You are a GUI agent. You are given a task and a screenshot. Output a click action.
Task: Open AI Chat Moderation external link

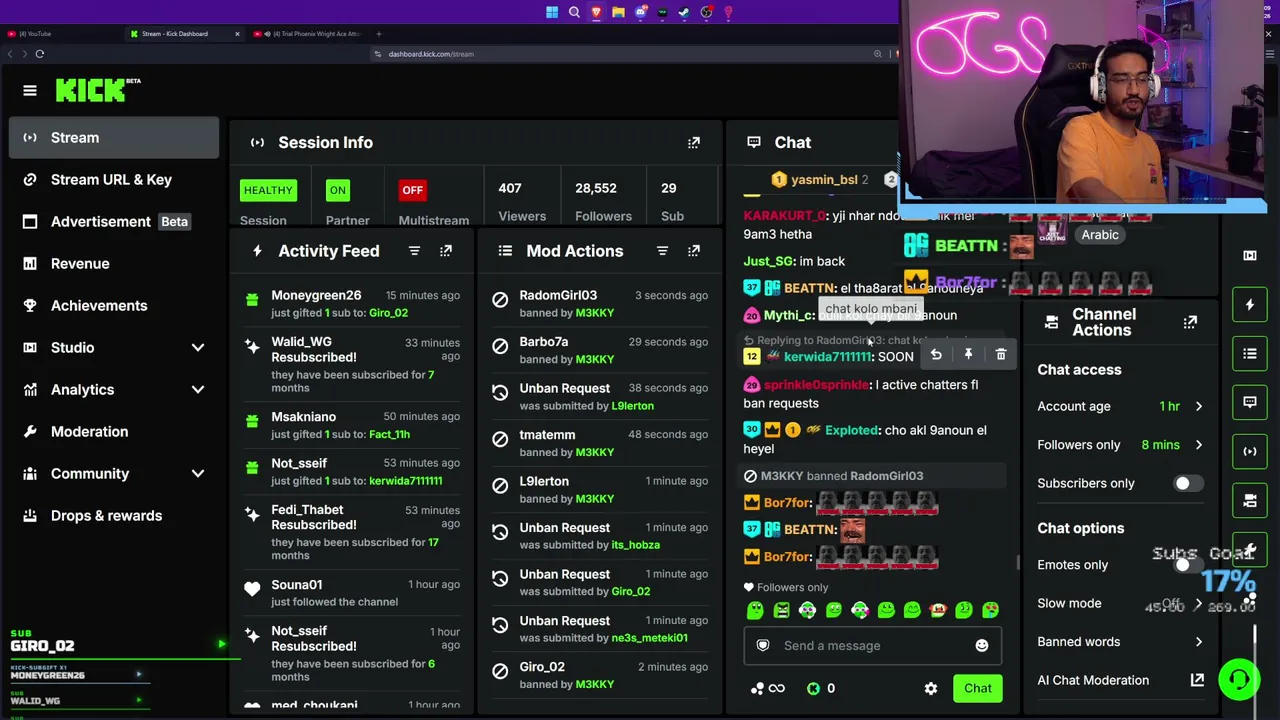point(1197,681)
